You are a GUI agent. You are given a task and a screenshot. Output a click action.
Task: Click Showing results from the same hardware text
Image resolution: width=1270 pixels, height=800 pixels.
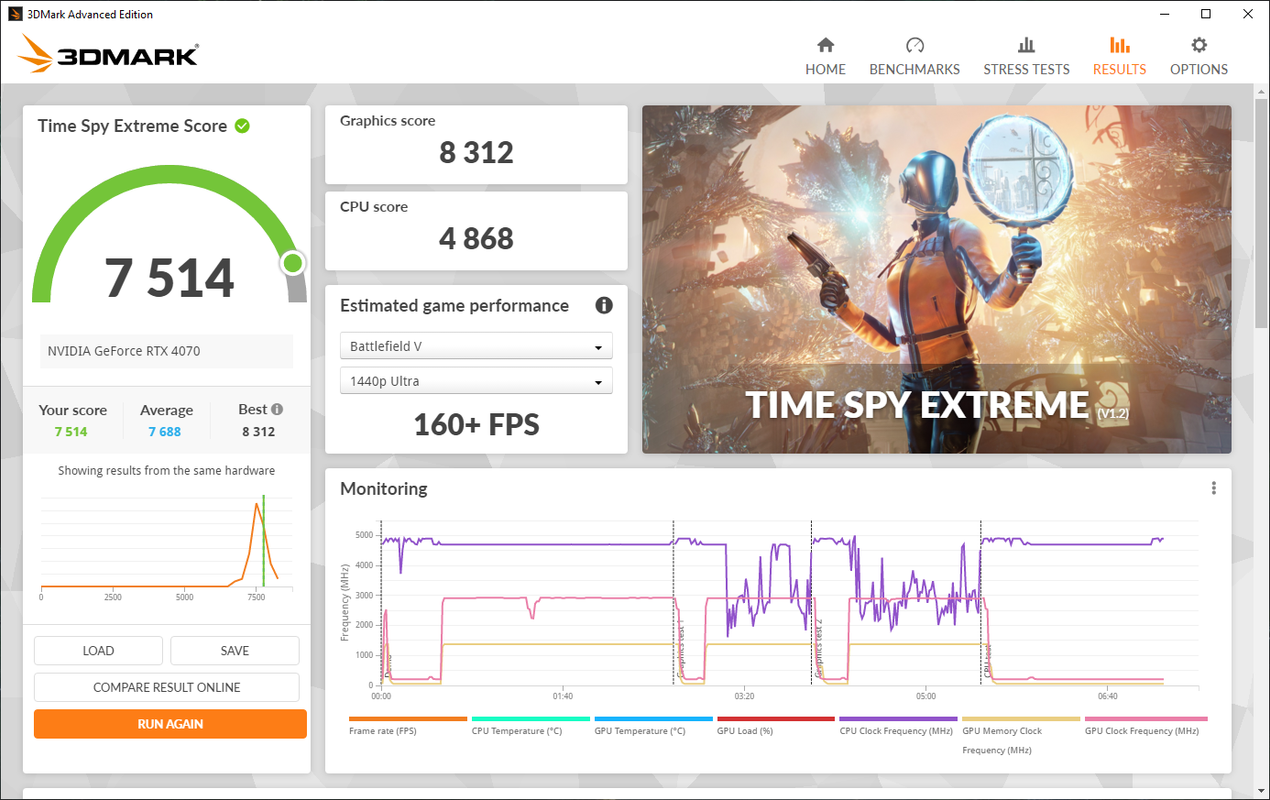[166, 470]
